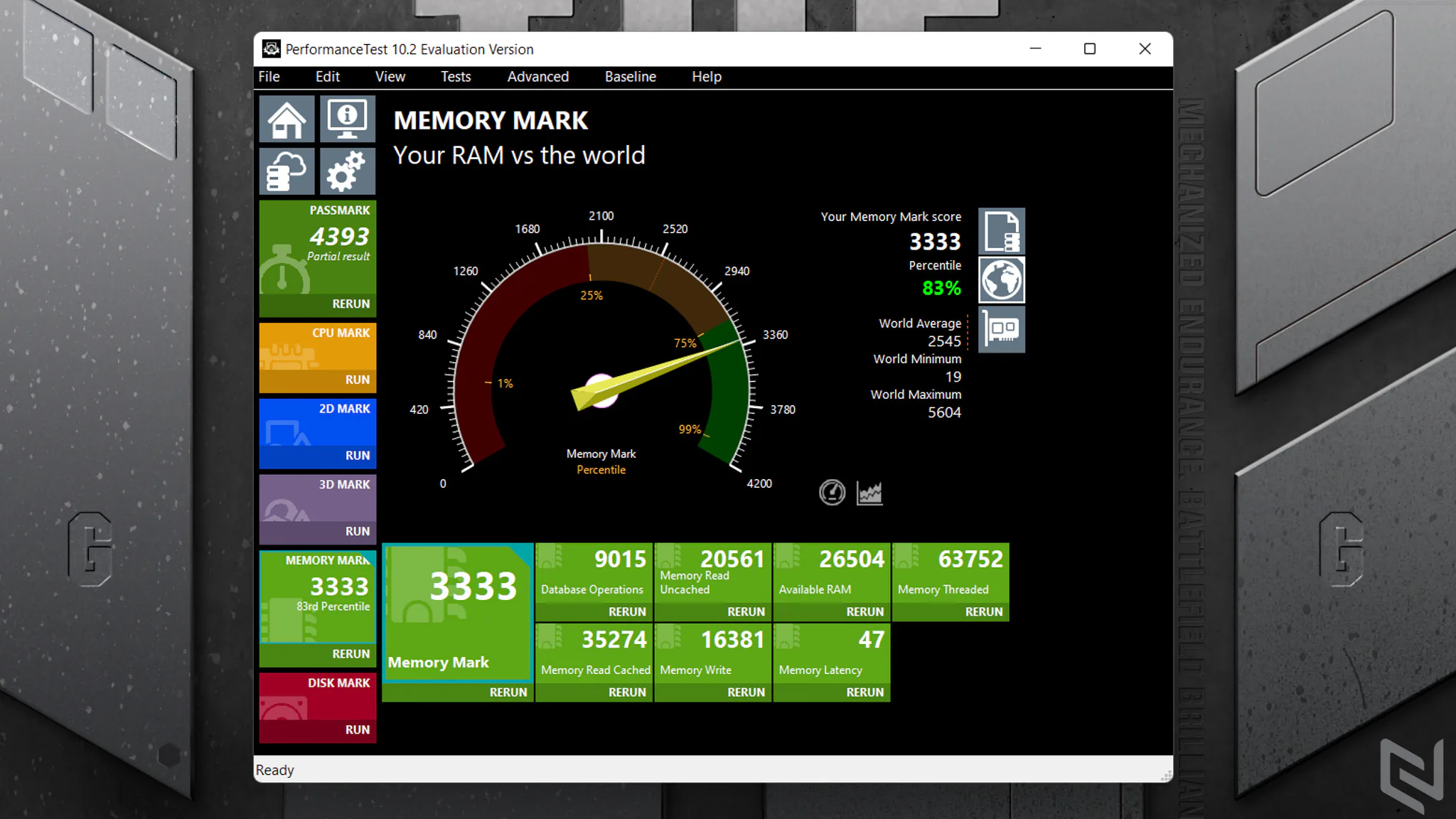Screen dimensions: 1456x819
Task: Open the Tests menu
Action: [456, 77]
